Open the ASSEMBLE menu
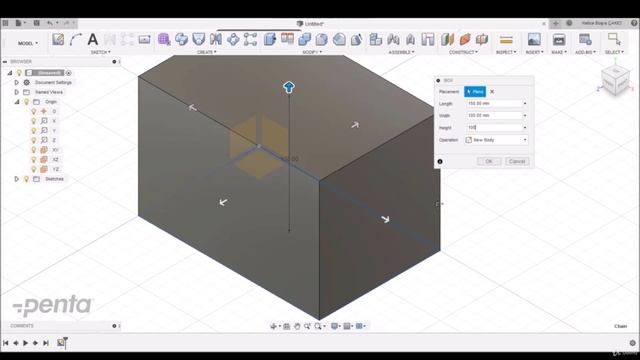The width and height of the screenshot is (640, 360). (x=402, y=52)
